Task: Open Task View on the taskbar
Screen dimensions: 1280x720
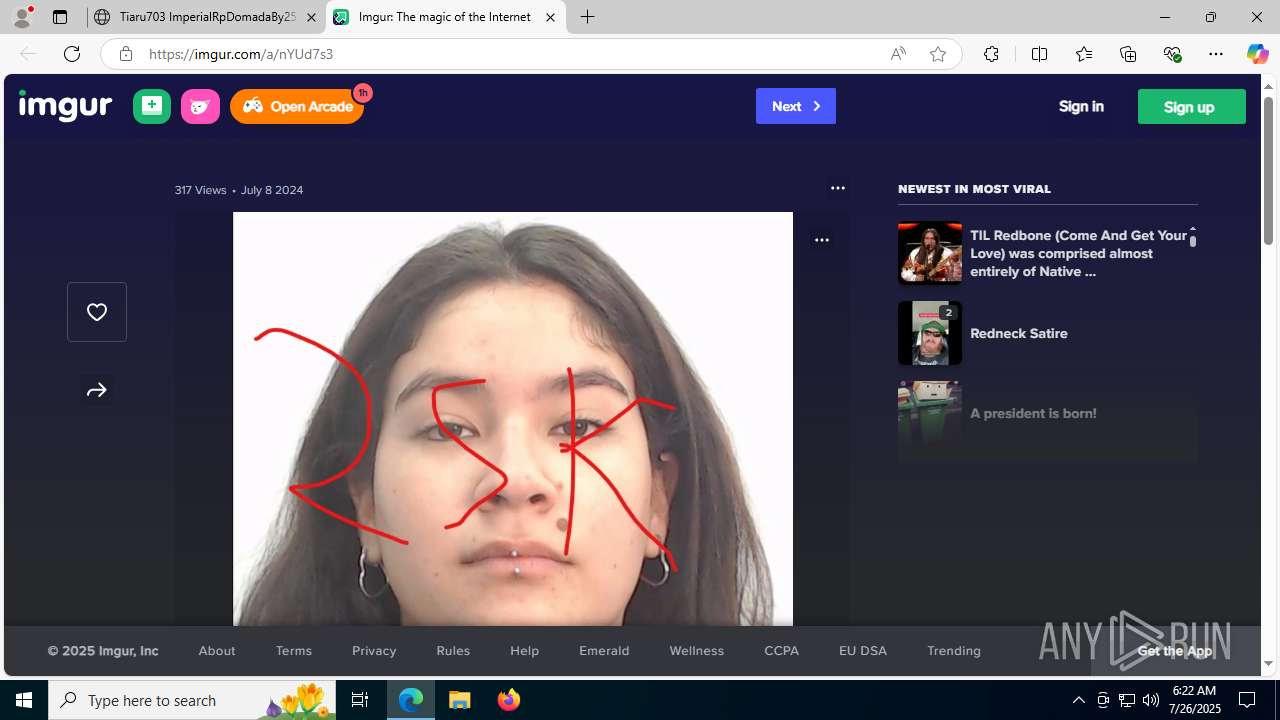Action: [360, 700]
